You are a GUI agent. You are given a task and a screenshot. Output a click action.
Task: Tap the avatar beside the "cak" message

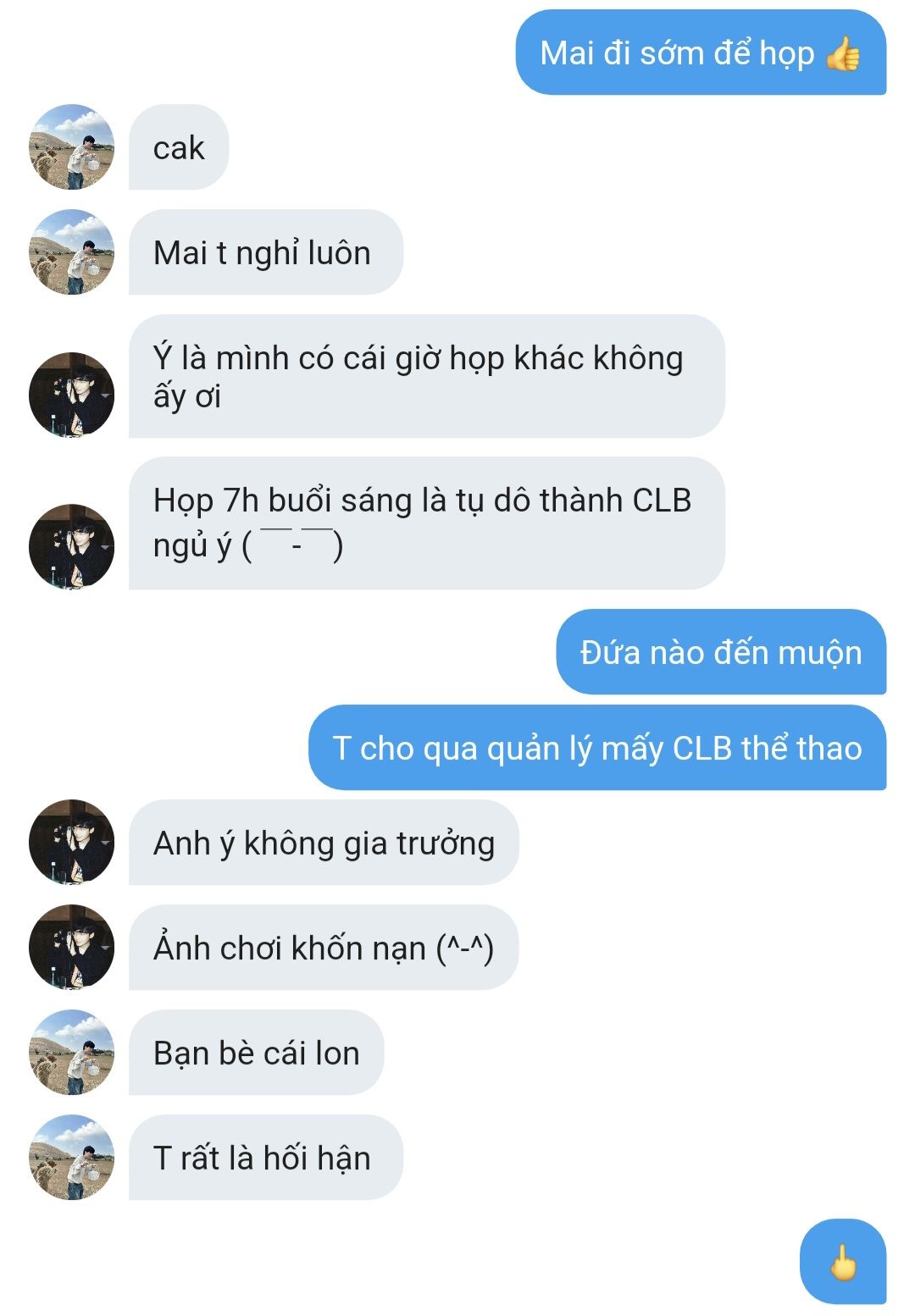[72, 147]
